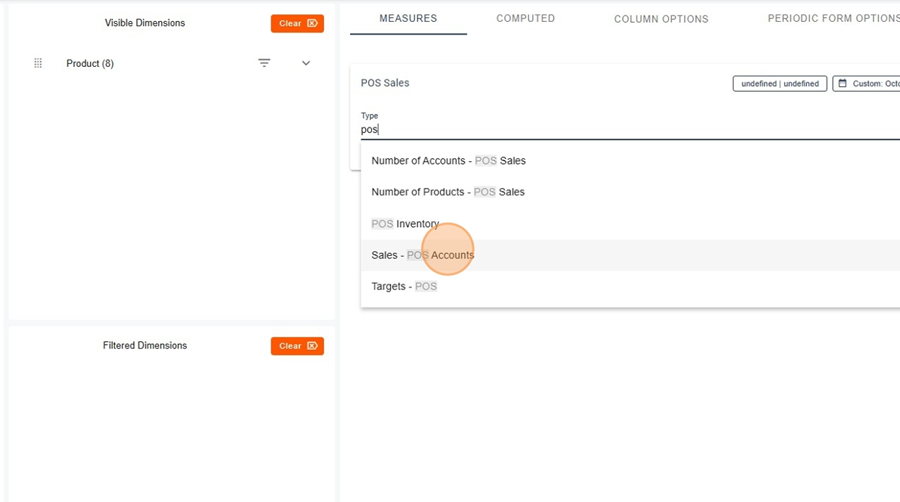Clear the Visible Dimensions list

point(297,24)
